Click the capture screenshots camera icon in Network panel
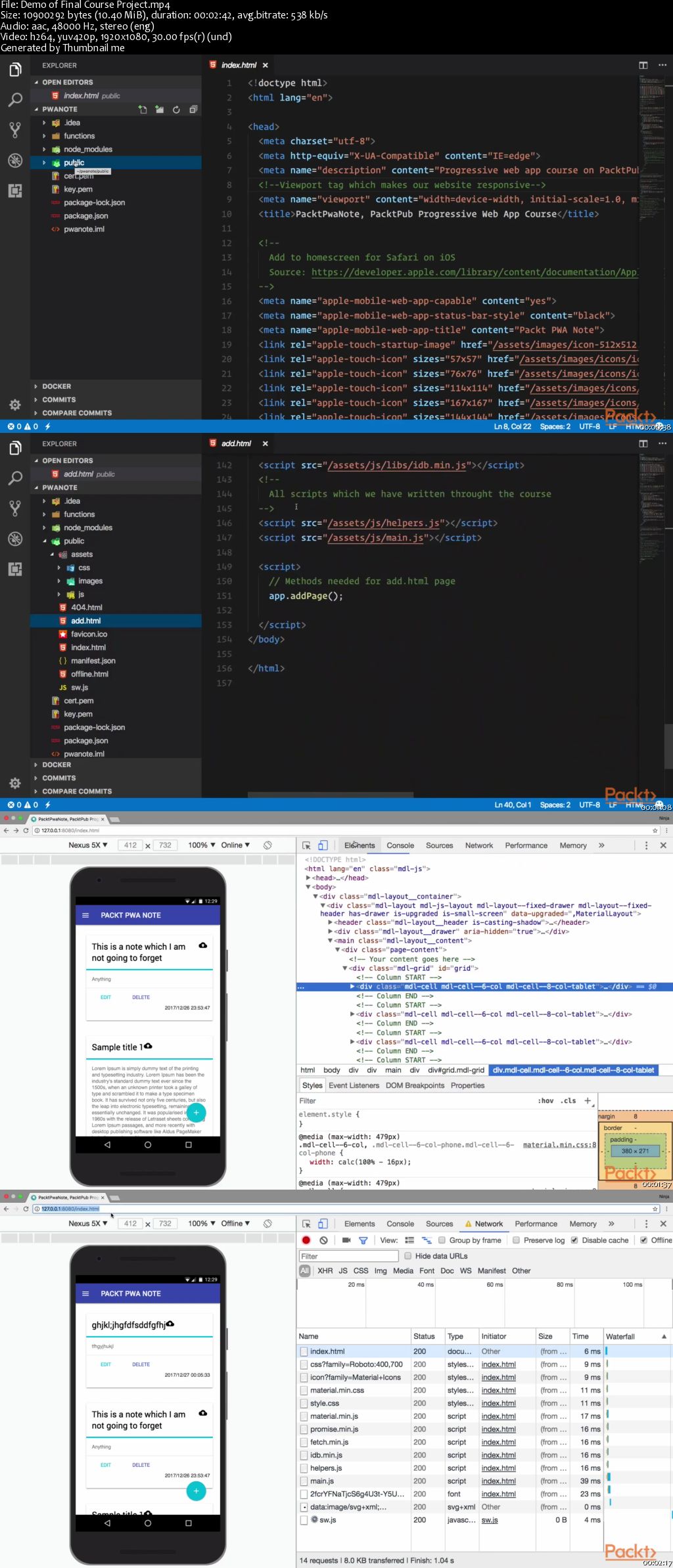The width and height of the screenshot is (673, 1568). [346, 1240]
